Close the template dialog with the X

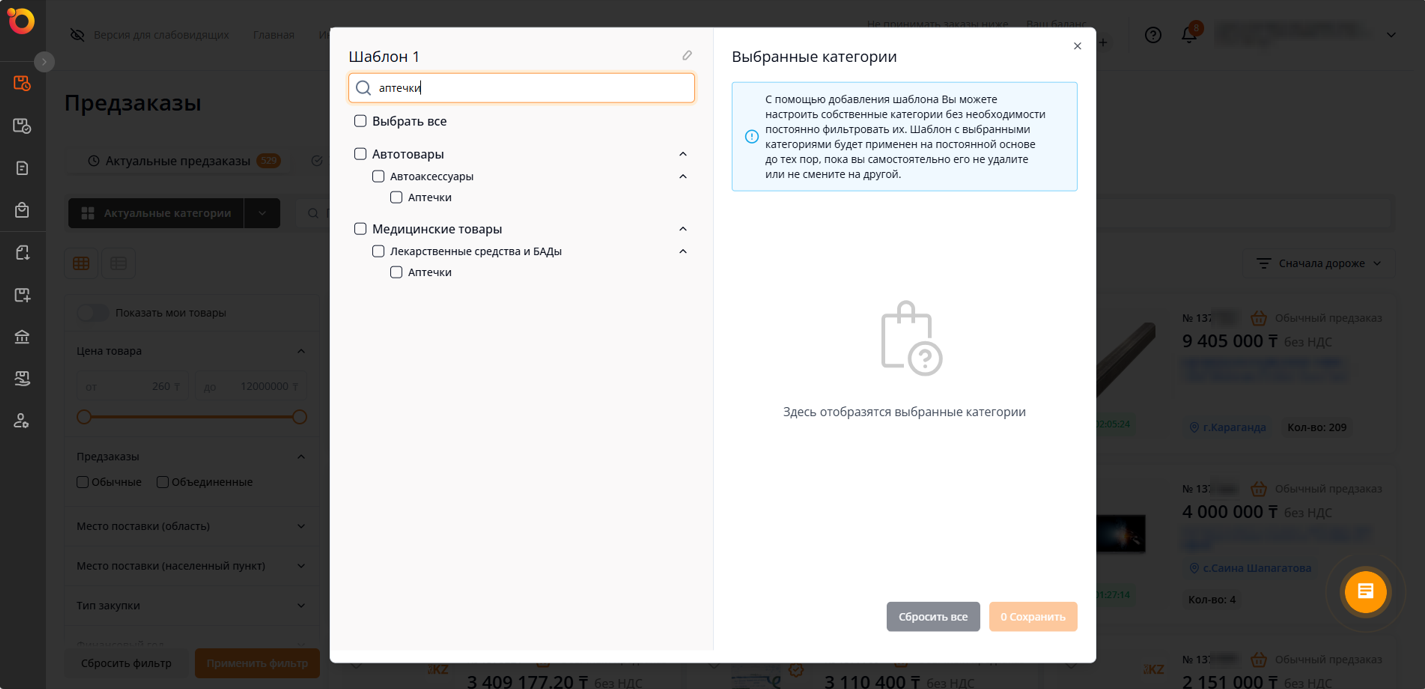tap(1077, 46)
